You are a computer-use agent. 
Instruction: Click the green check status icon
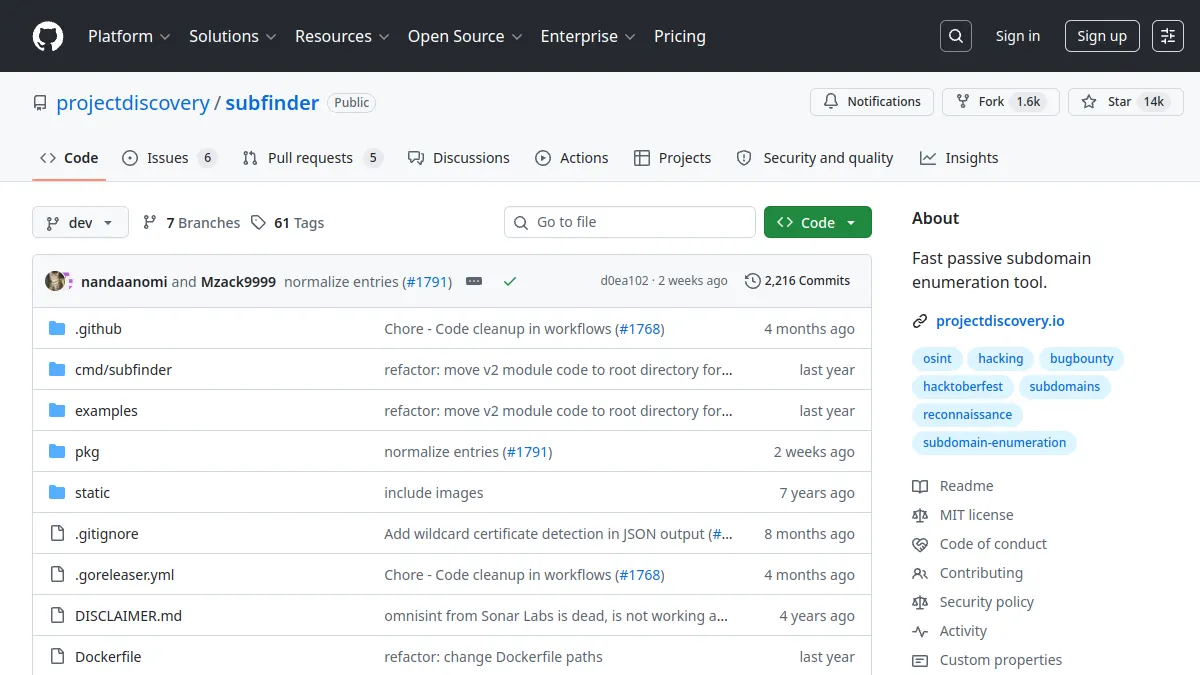point(510,282)
